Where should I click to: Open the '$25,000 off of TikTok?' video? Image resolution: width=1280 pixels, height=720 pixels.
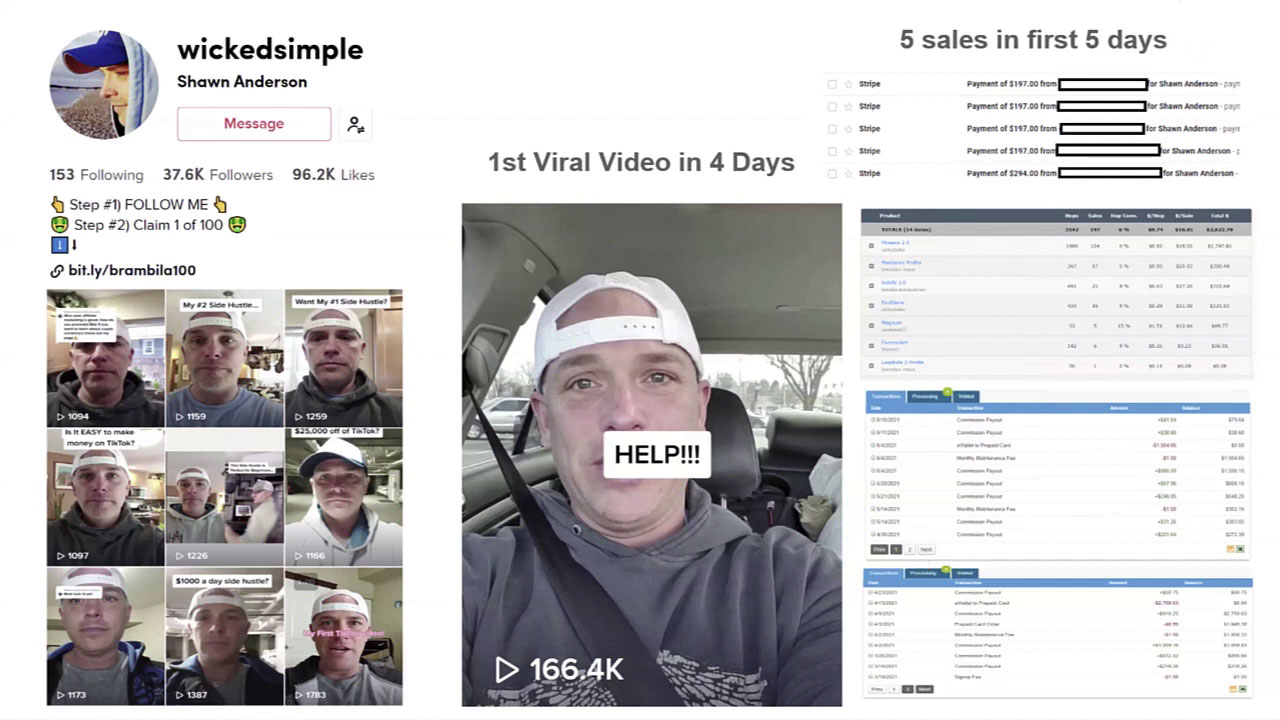pyautogui.click(x=343, y=497)
